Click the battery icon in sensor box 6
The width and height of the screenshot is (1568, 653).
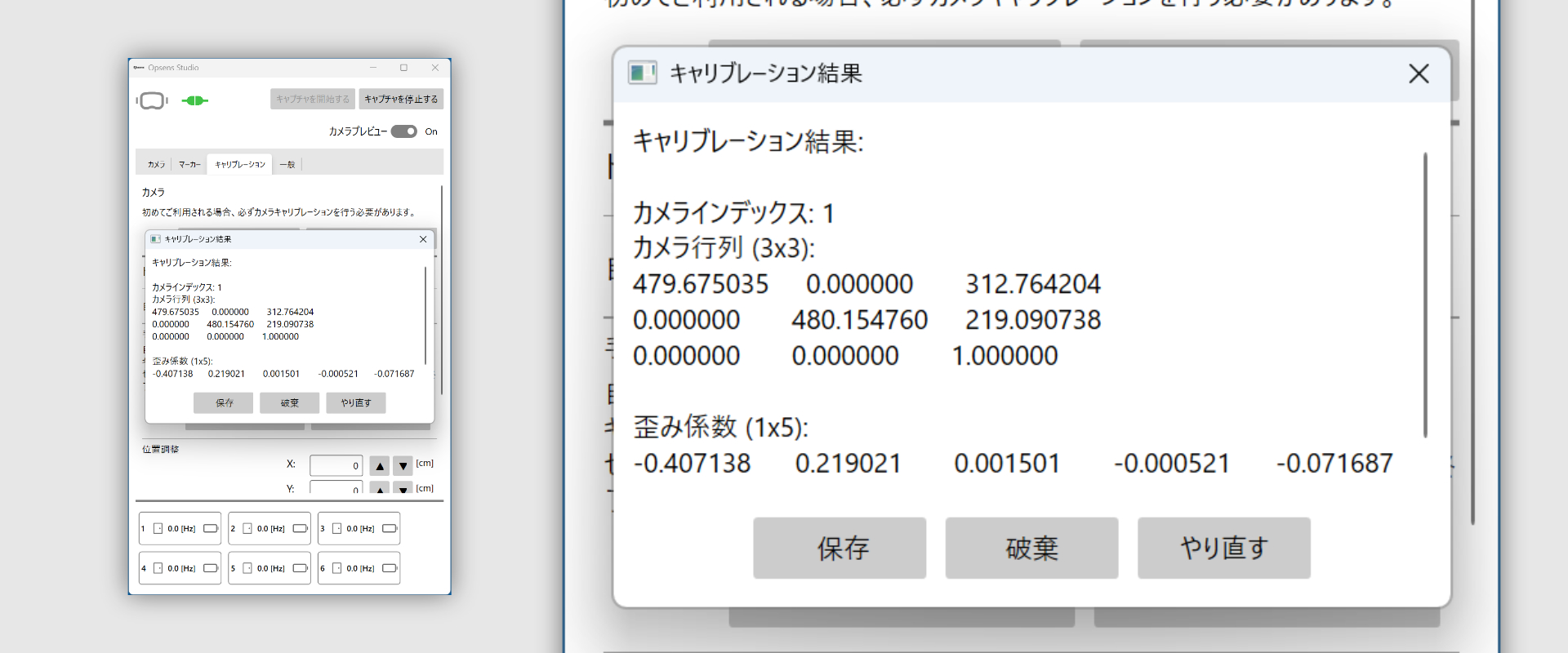coord(390,568)
